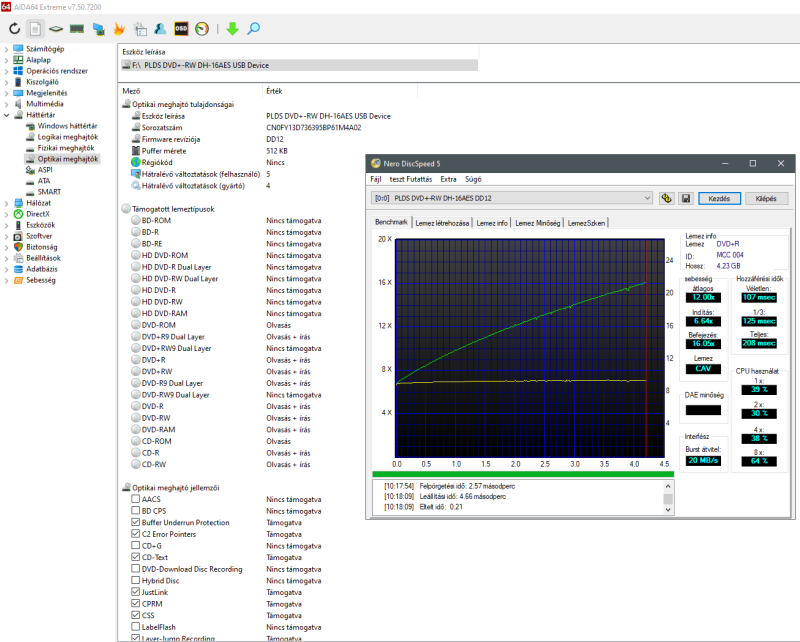Open the OSD panel toolbar icon
Viewport: 800px width, 642px height.
coord(182,29)
